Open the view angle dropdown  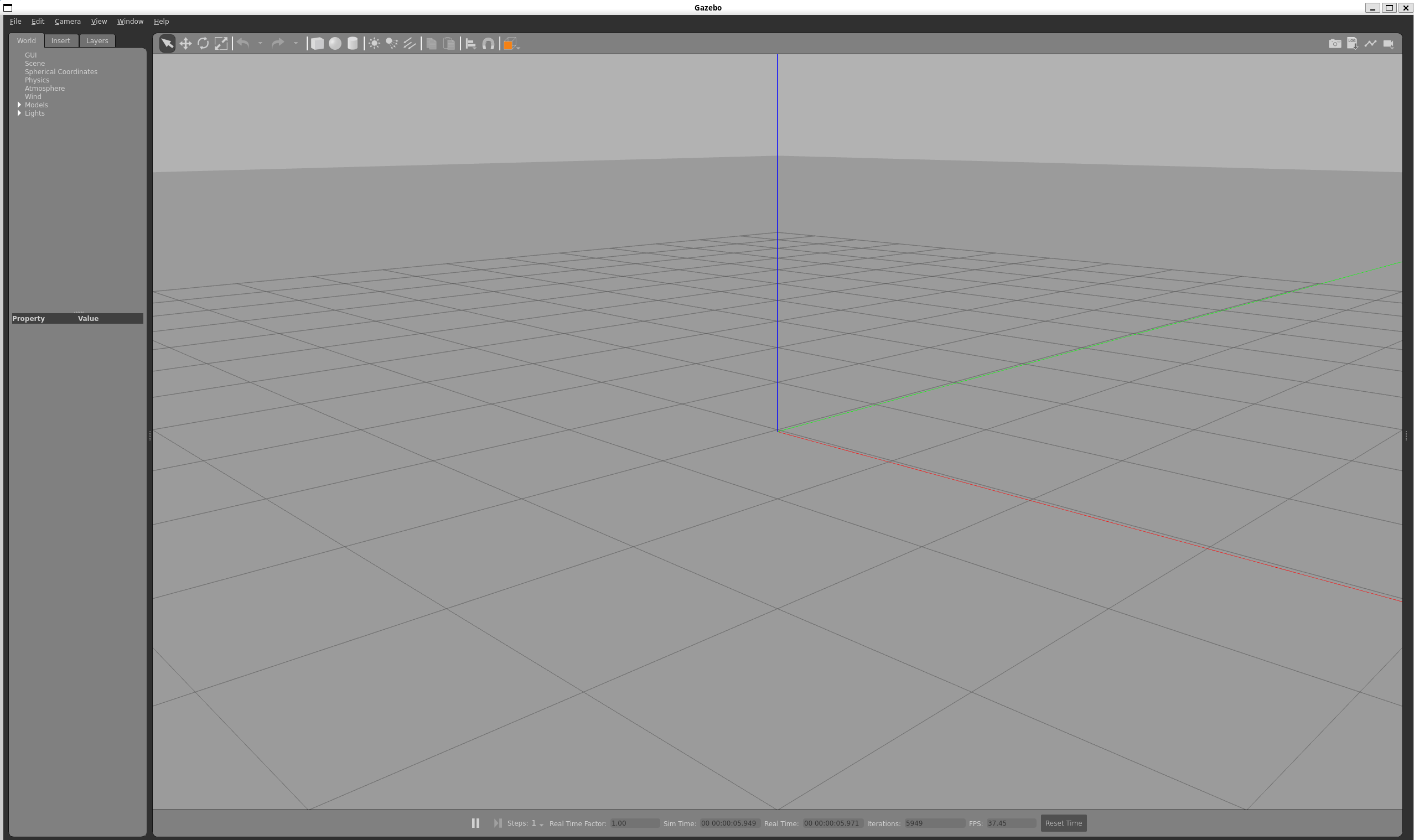click(512, 44)
